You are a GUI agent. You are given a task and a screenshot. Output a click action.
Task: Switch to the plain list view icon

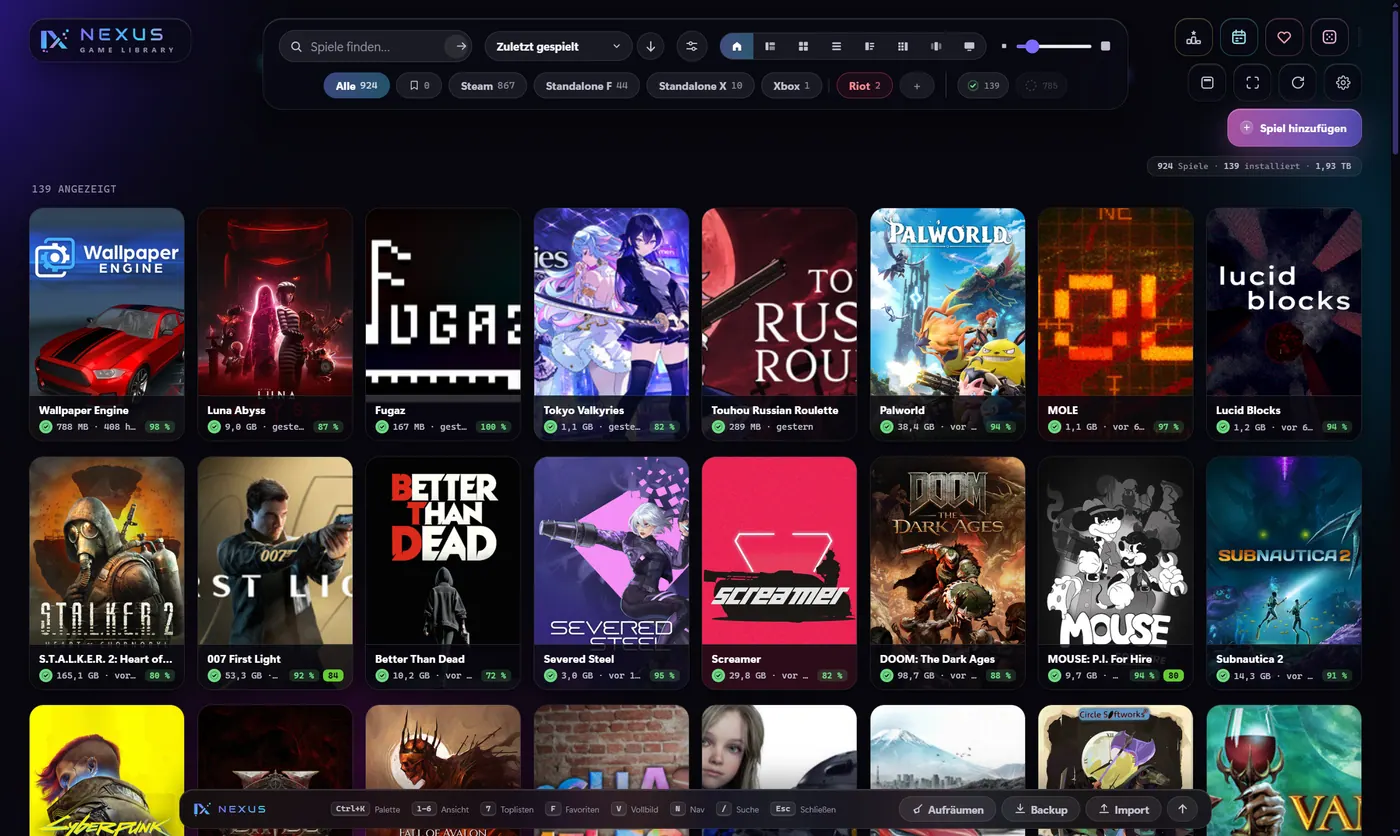836,46
